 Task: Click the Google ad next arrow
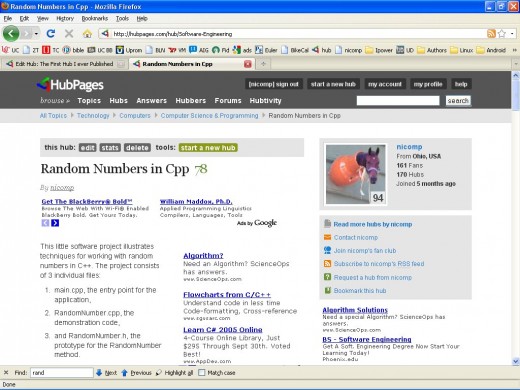55,223
